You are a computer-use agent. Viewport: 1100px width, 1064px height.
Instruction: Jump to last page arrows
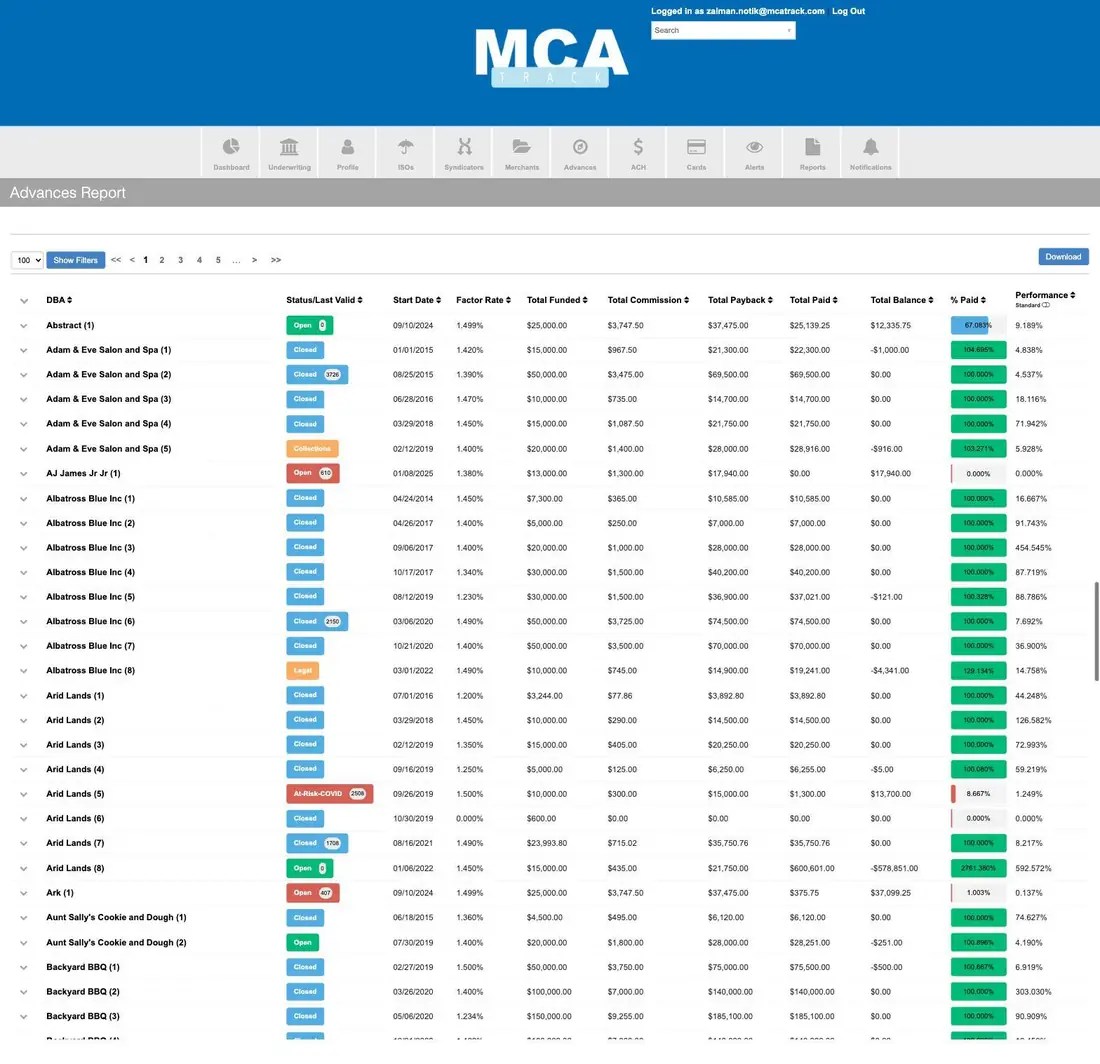tap(276, 260)
